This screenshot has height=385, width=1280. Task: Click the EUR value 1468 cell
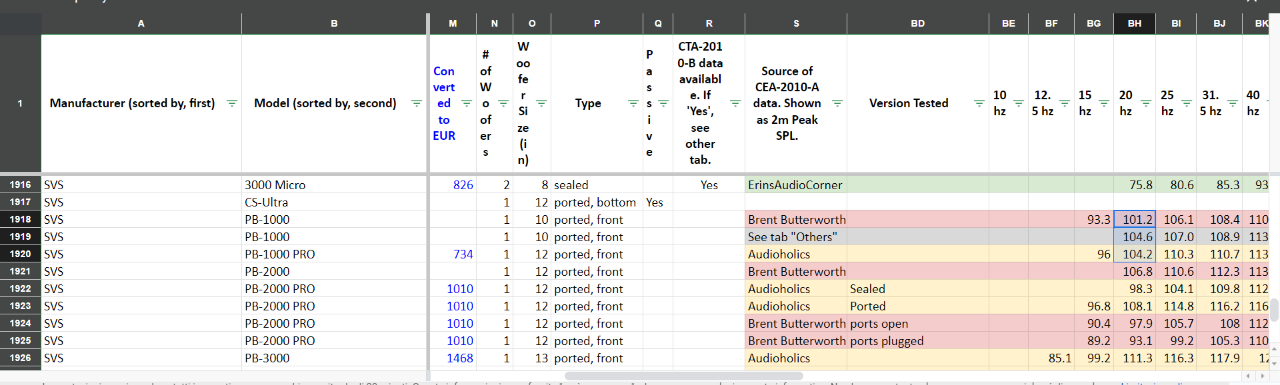[454, 358]
